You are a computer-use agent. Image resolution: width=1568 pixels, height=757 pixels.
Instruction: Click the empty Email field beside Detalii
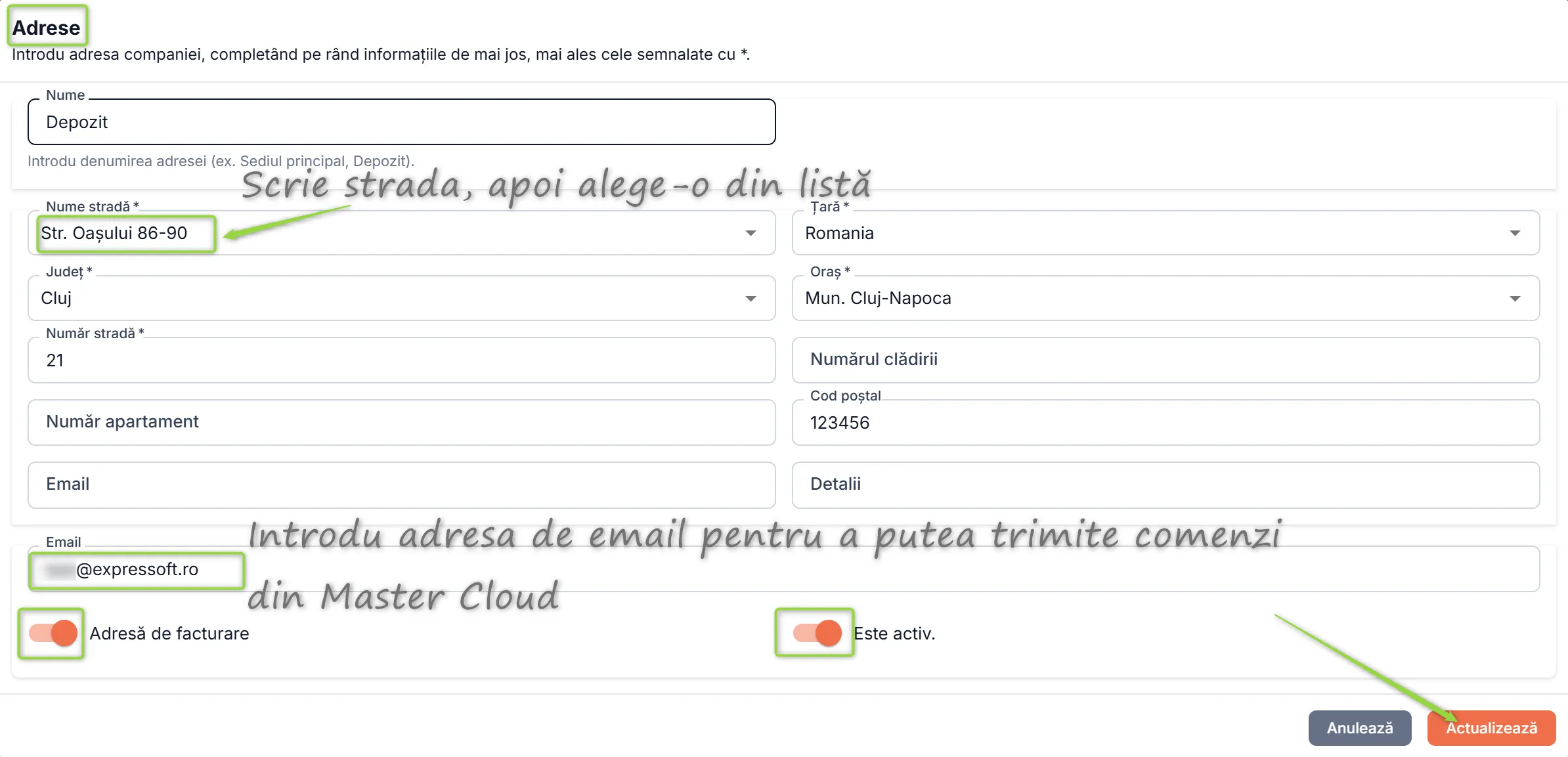402,485
